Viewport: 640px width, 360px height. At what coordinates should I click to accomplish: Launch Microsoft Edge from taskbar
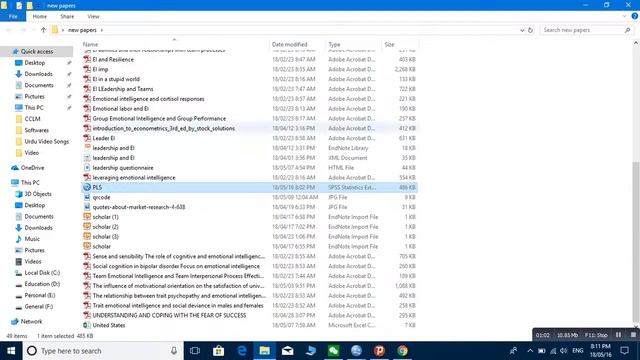pos(242,351)
